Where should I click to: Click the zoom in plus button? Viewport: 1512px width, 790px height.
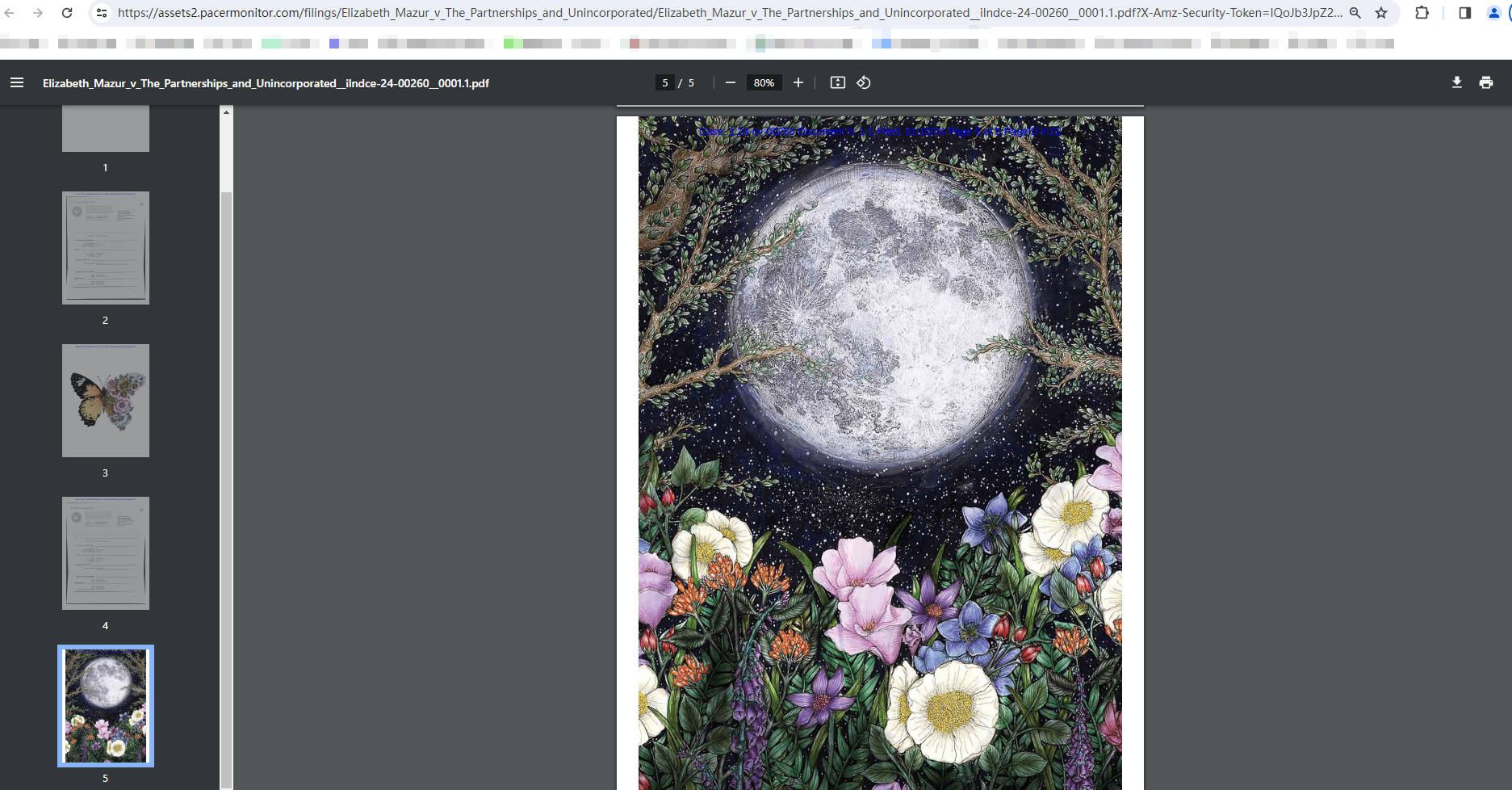[798, 82]
